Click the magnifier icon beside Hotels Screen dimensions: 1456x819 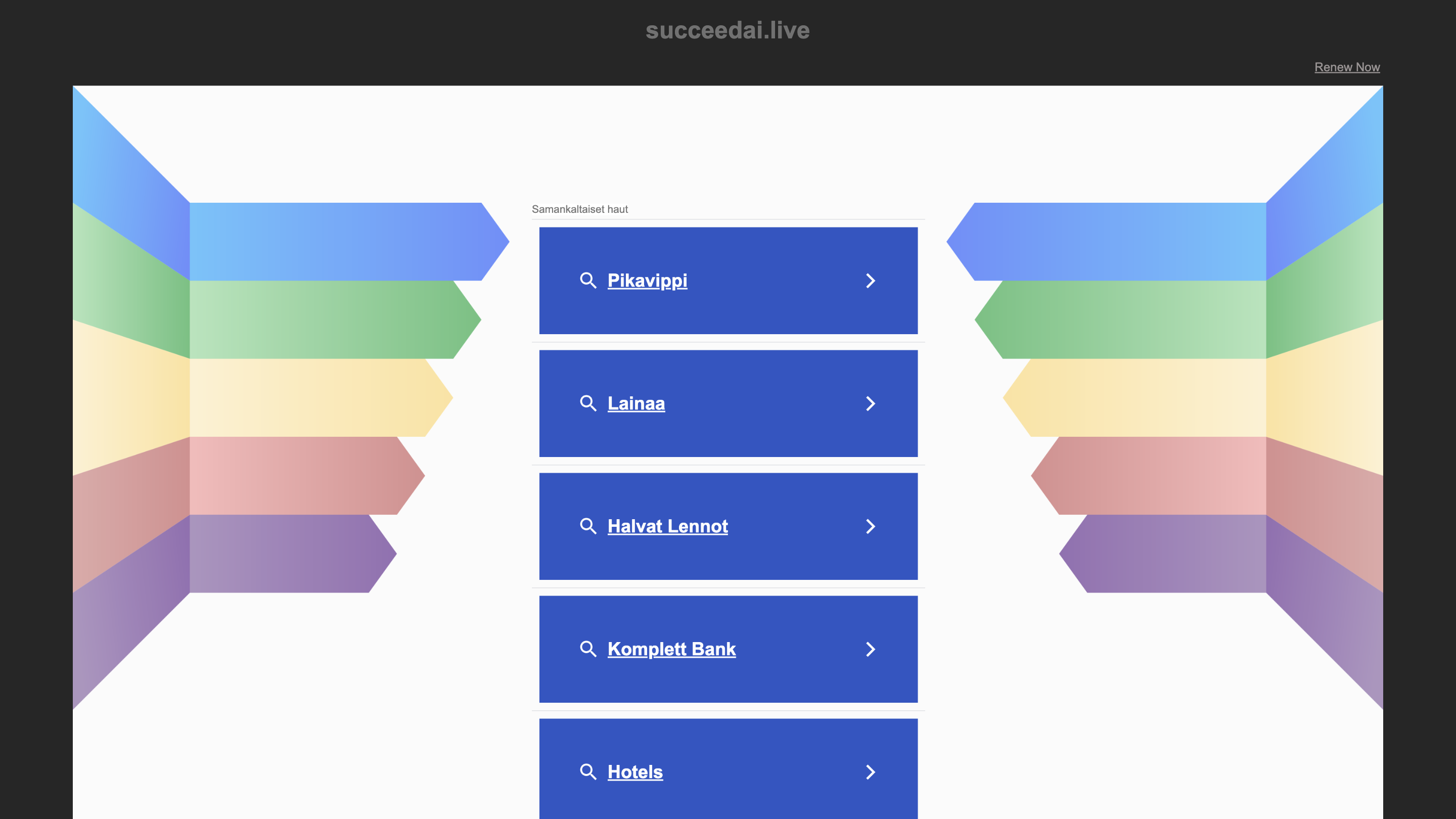[x=588, y=771]
